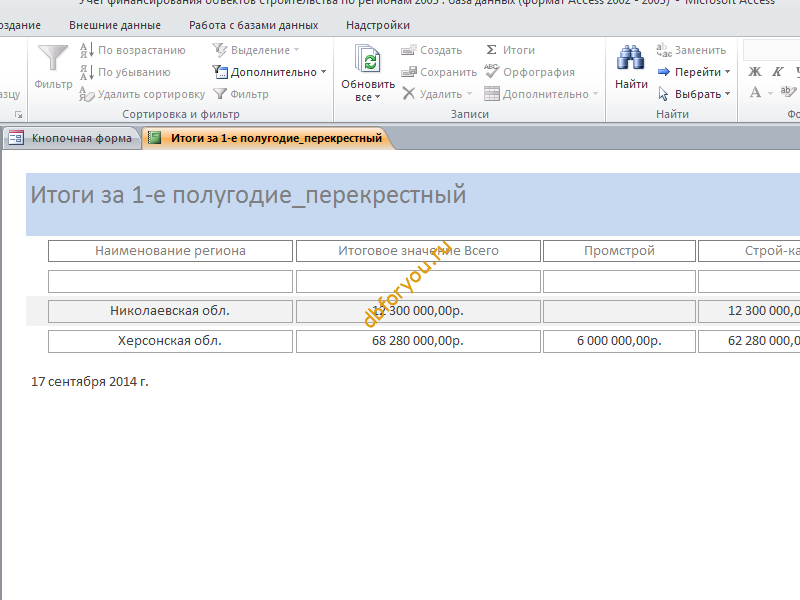Open the Создание ribbon tab
This screenshot has height=600, width=800.
click(20, 25)
